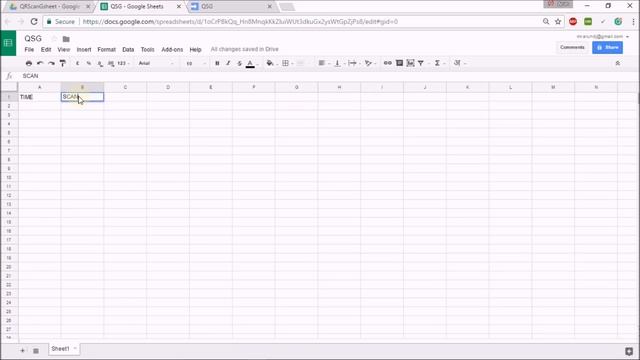Viewport: 640px width, 360px height.
Task: Insert a chart
Action: (410, 63)
